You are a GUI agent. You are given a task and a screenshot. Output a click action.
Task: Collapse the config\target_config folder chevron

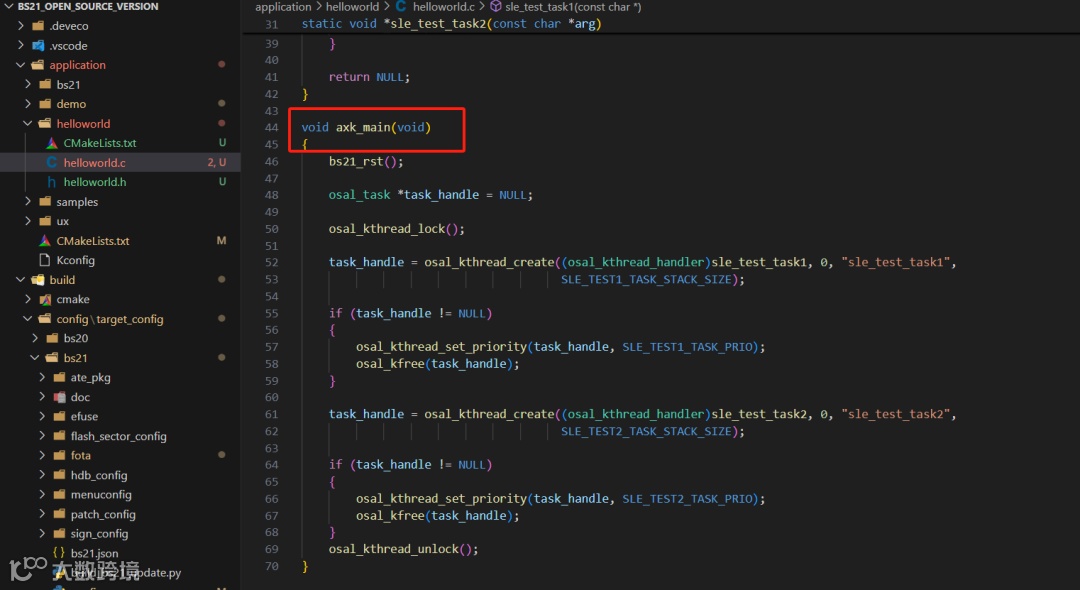click(28, 319)
